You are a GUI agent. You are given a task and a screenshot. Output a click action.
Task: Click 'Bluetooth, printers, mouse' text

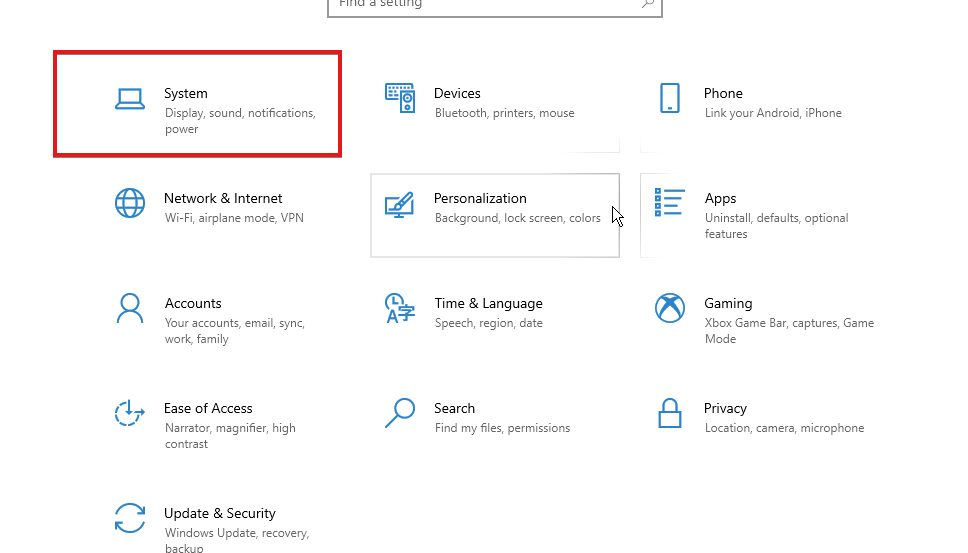coord(504,113)
